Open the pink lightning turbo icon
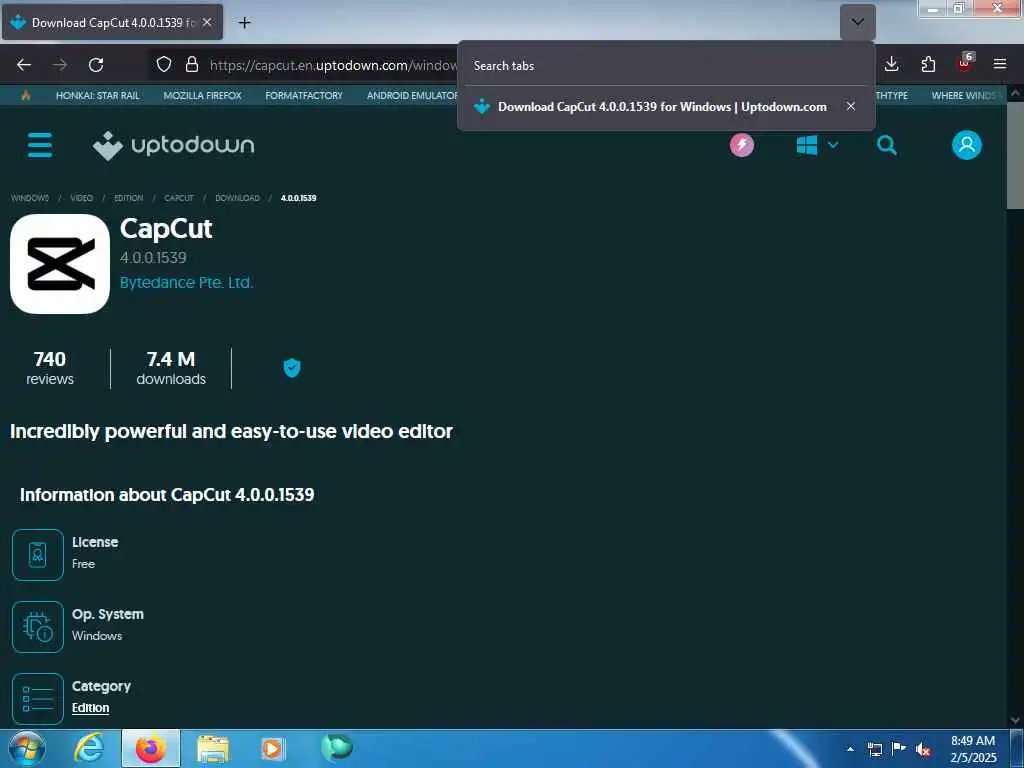This screenshot has width=1024, height=768. tap(742, 145)
